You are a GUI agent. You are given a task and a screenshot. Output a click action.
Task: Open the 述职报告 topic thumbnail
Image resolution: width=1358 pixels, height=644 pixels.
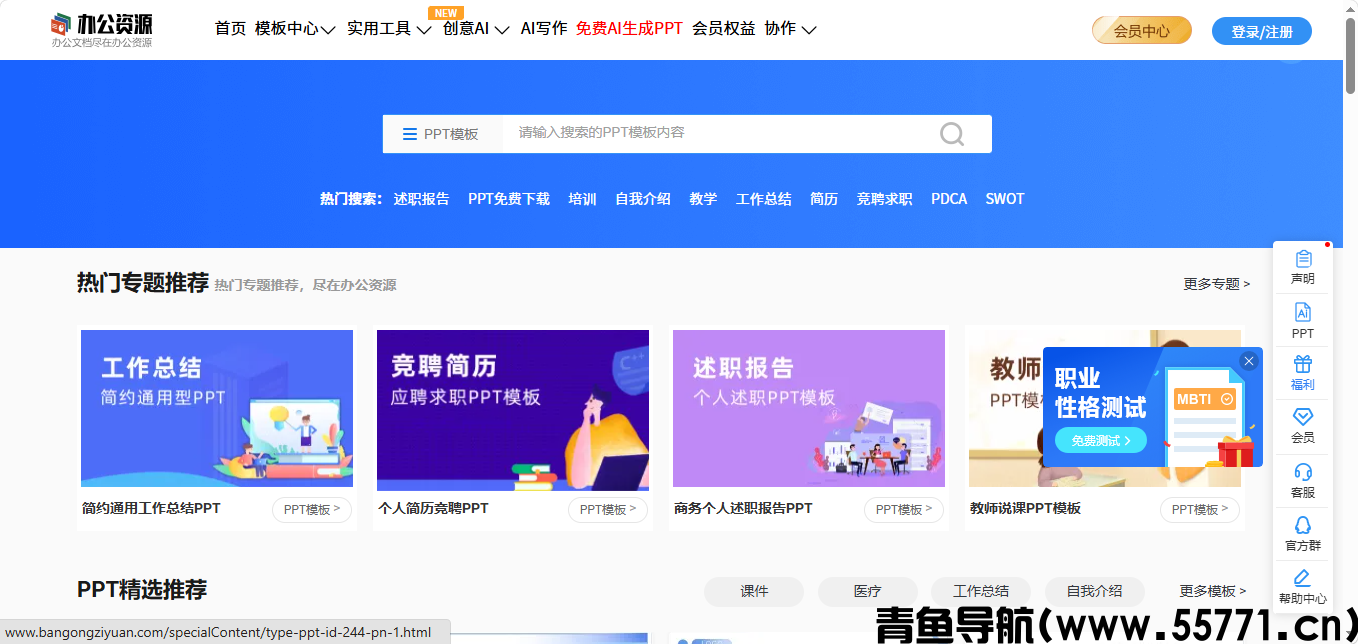click(x=809, y=408)
